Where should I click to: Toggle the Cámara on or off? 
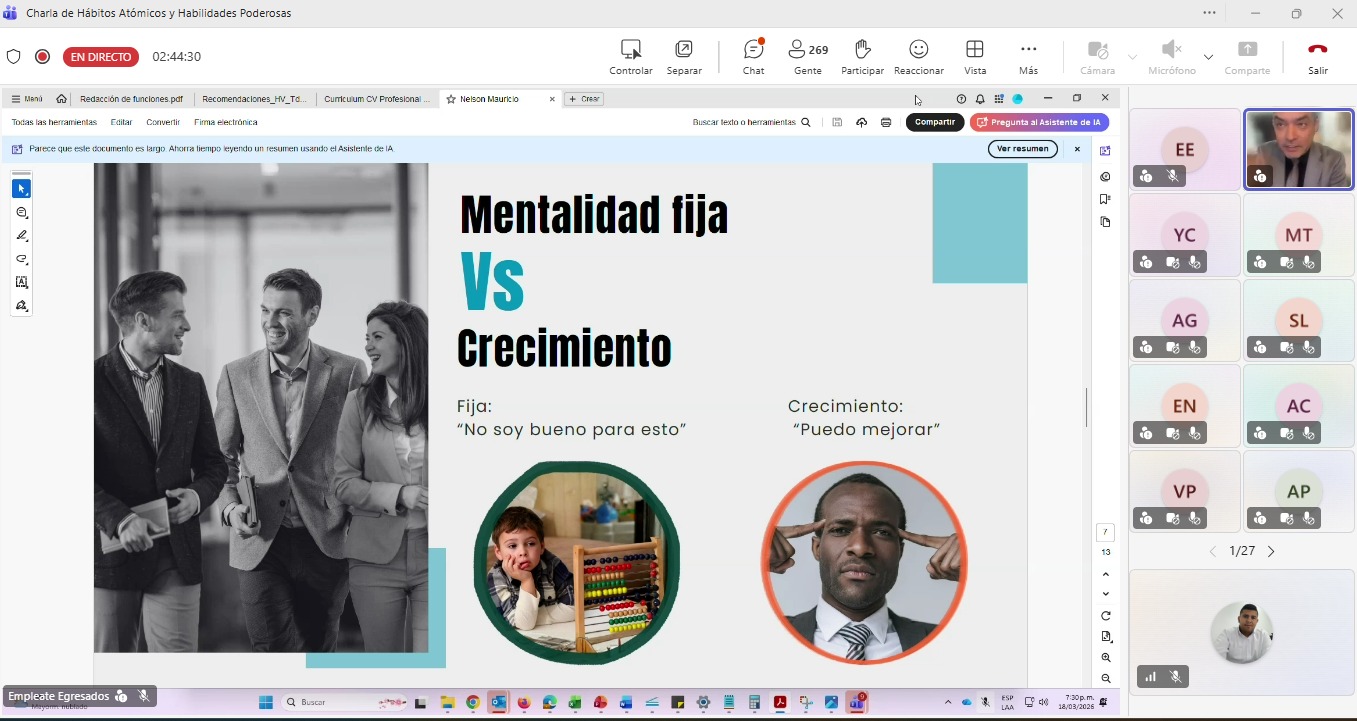point(1097,56)
